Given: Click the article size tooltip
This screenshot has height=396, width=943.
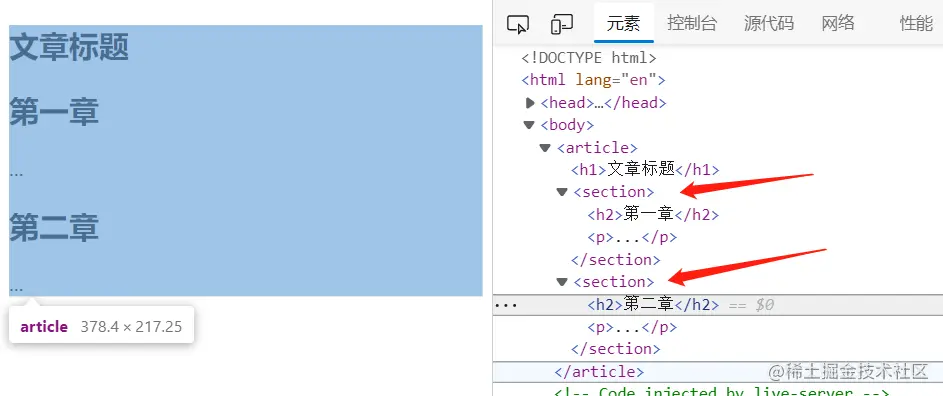Looking at the screenshot, I should (x=101, y=326).
